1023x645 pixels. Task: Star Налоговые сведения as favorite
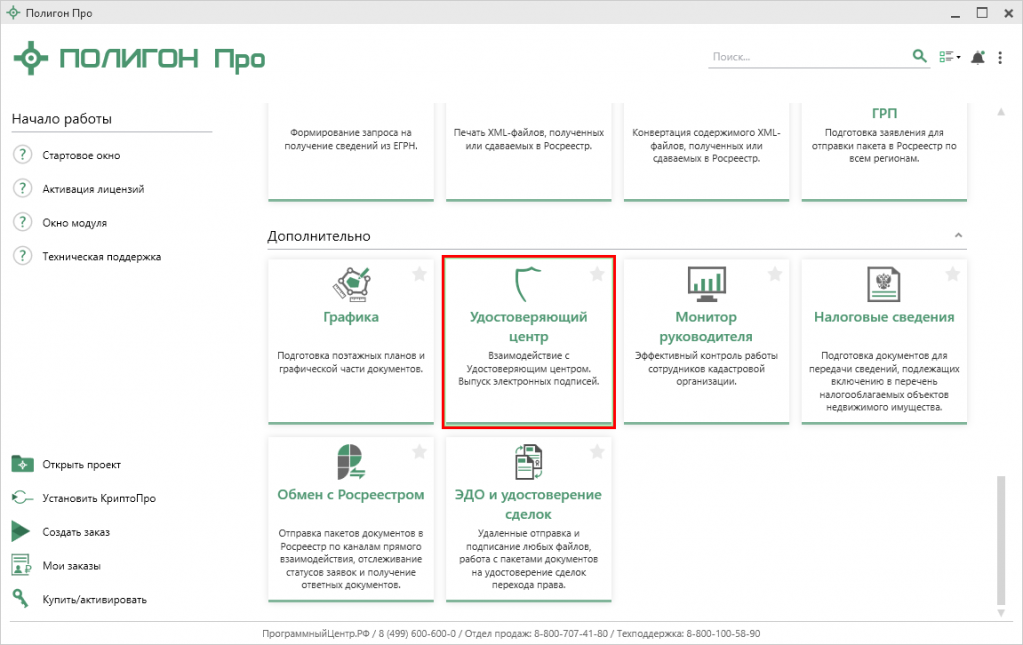[953, 274]
